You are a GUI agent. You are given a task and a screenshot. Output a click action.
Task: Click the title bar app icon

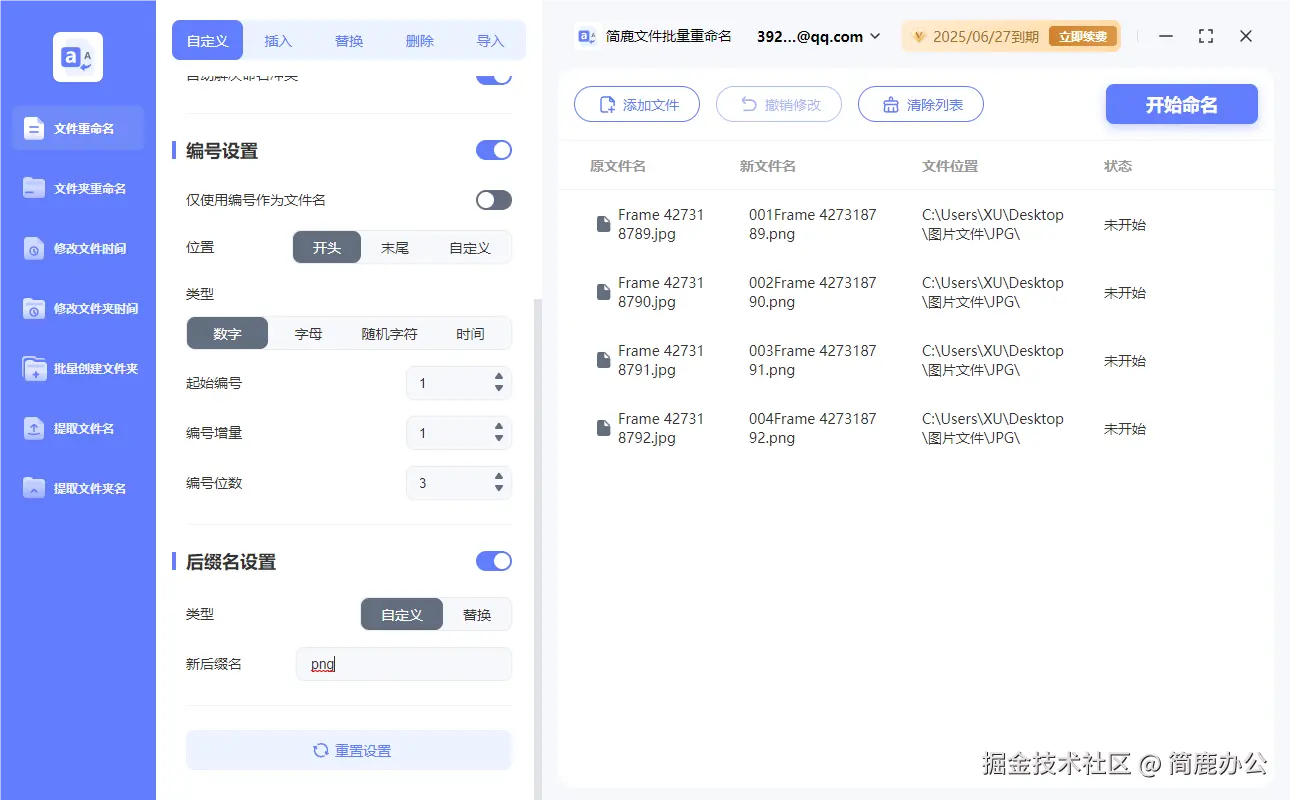pos(587,36)
